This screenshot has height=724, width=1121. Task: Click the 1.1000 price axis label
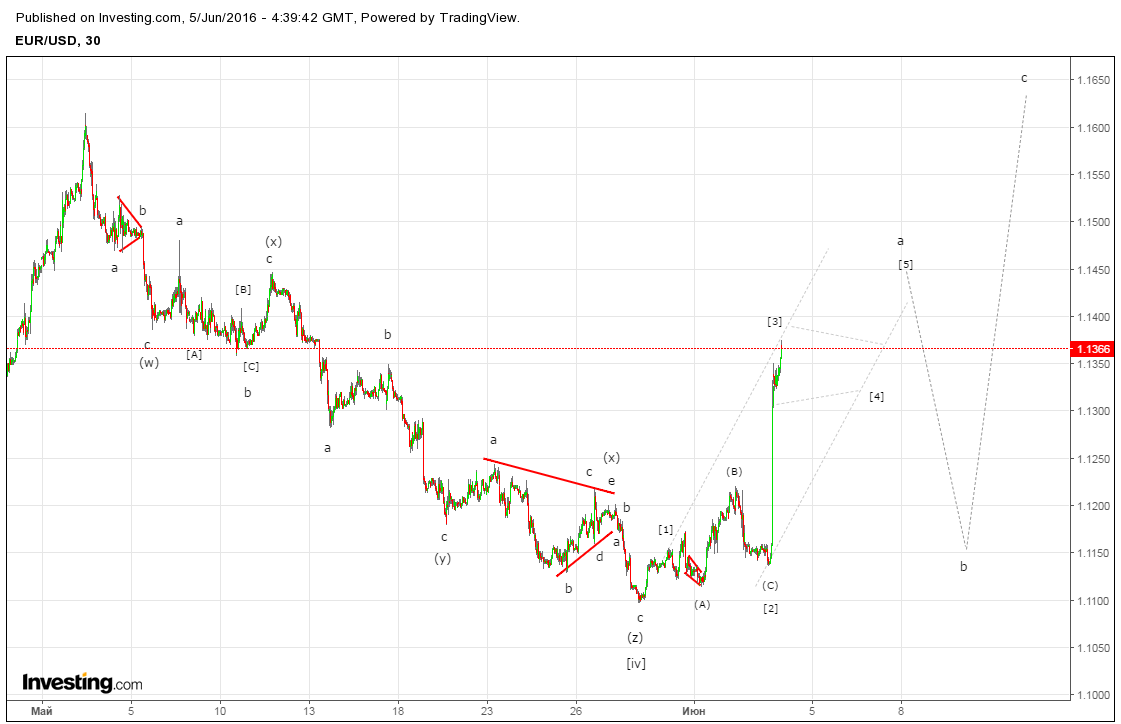(x=1094, y=695)
